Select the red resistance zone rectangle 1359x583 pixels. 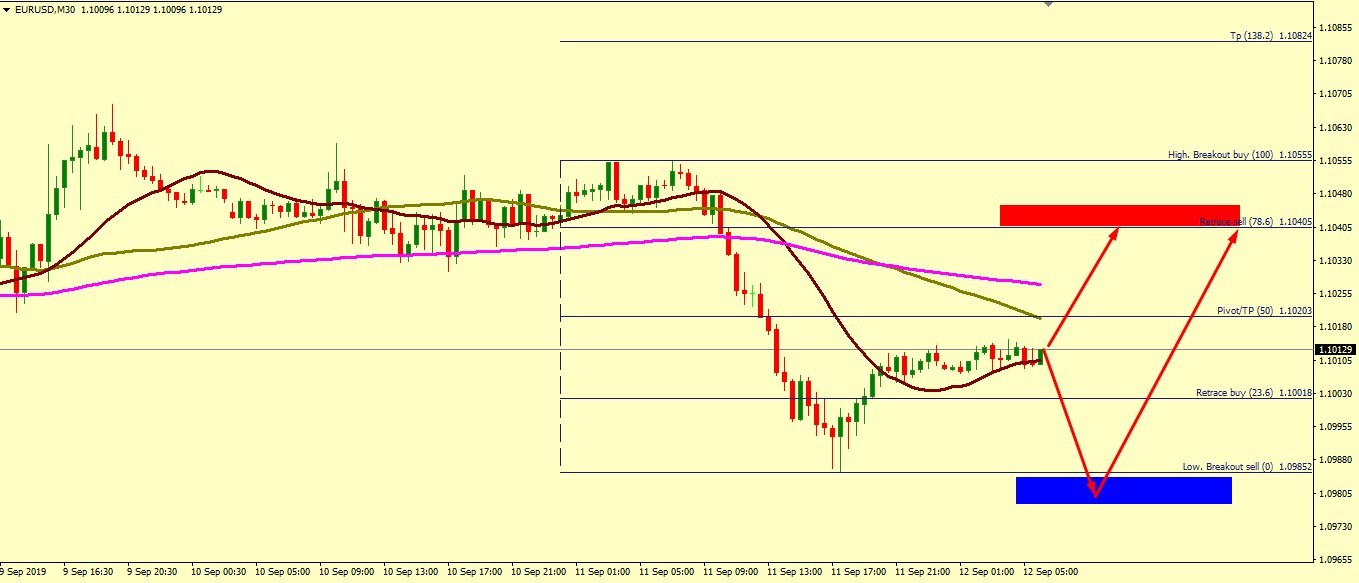pyautogui.click(x=1118, y=214)
